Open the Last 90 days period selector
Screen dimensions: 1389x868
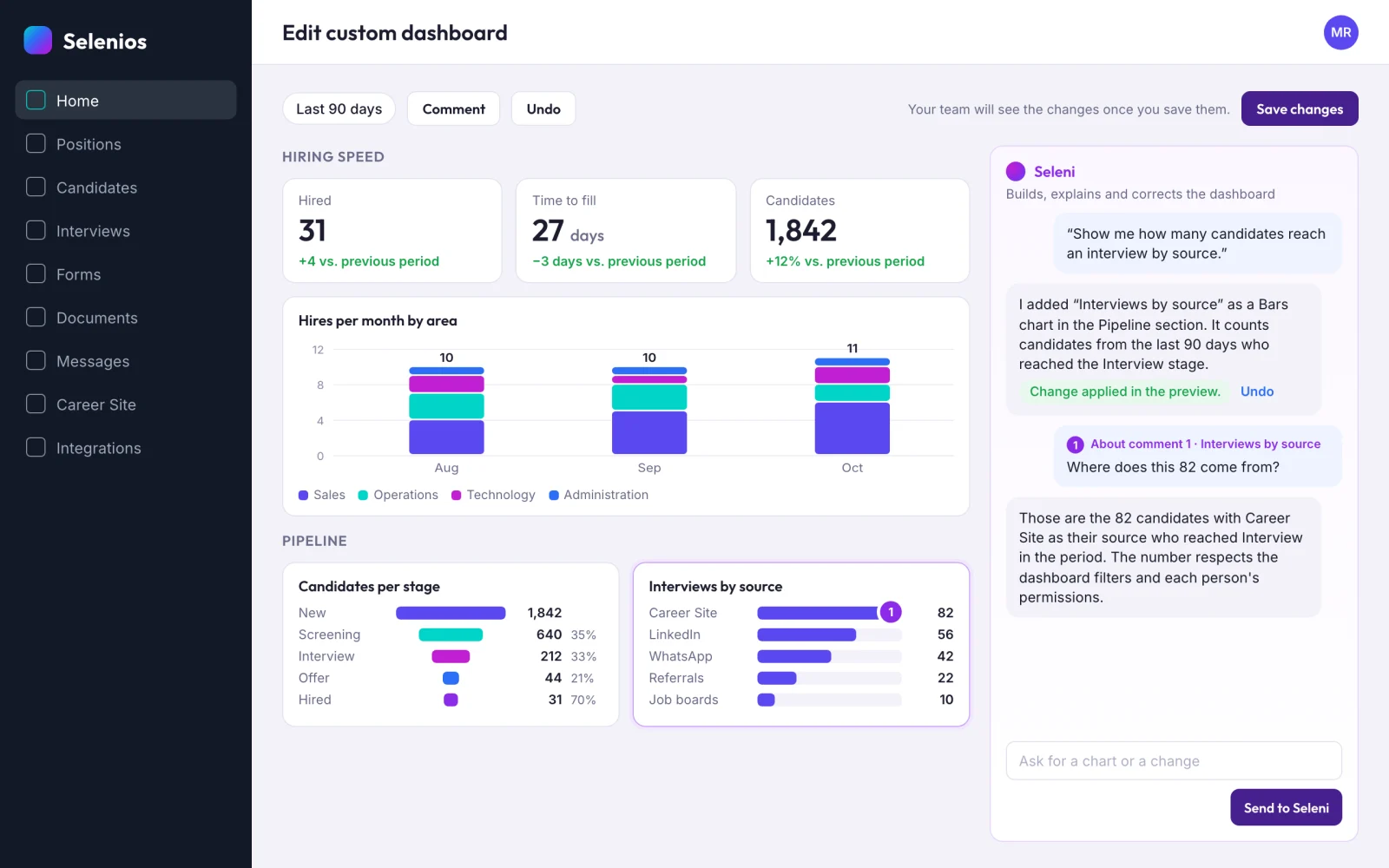point(339,108)
